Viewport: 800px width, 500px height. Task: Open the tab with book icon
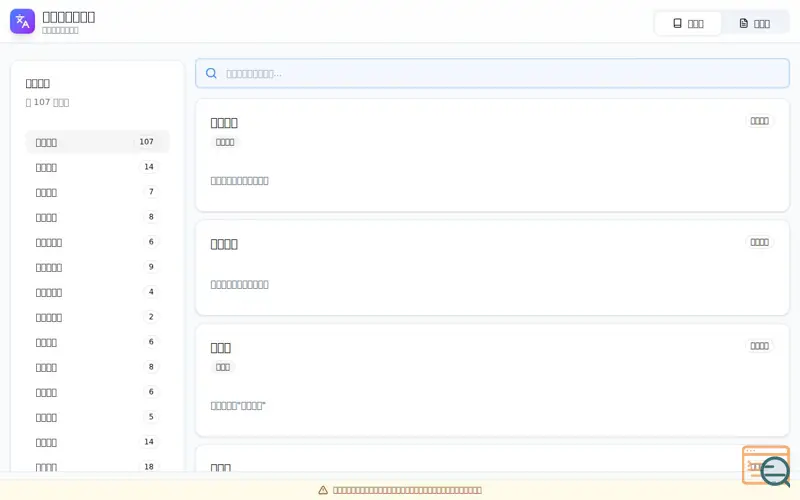click(688, 23)
